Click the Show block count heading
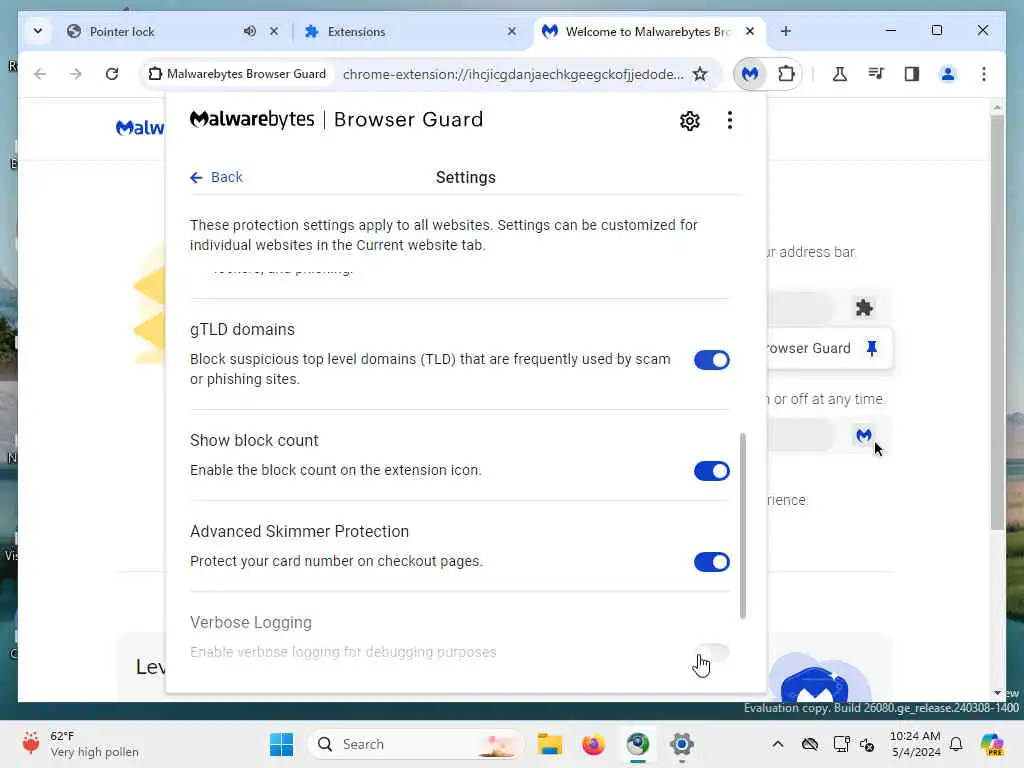 coord(254,441)
